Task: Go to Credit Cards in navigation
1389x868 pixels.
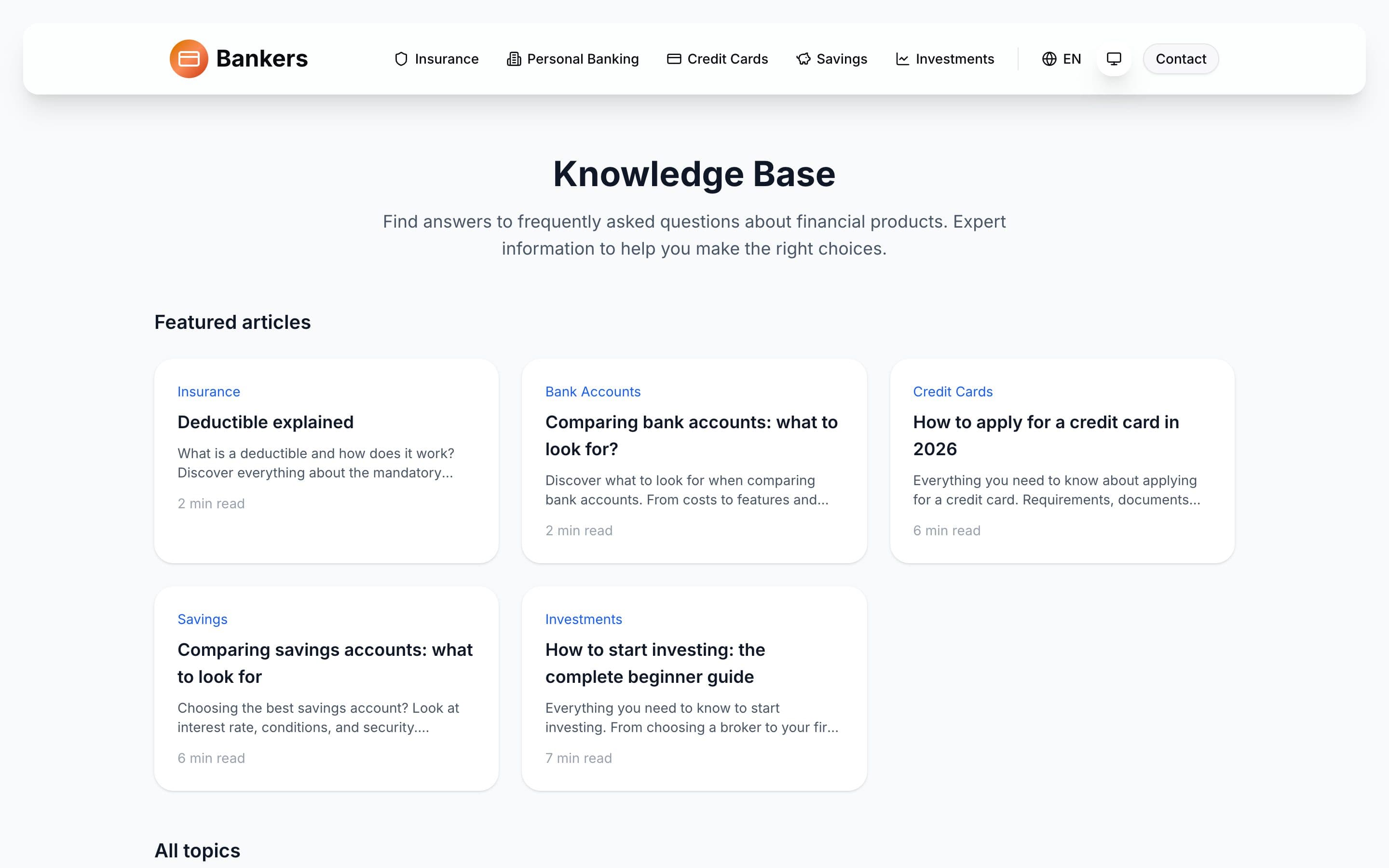Action: (x=718, y=59)
